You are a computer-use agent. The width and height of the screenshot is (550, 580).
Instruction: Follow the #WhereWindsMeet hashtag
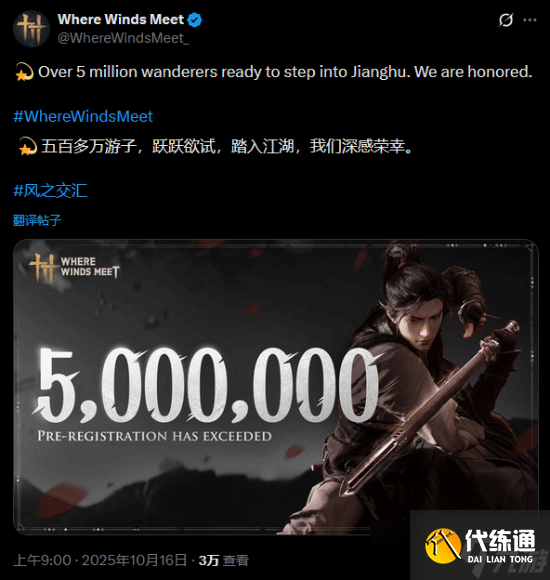pos(83,117)
